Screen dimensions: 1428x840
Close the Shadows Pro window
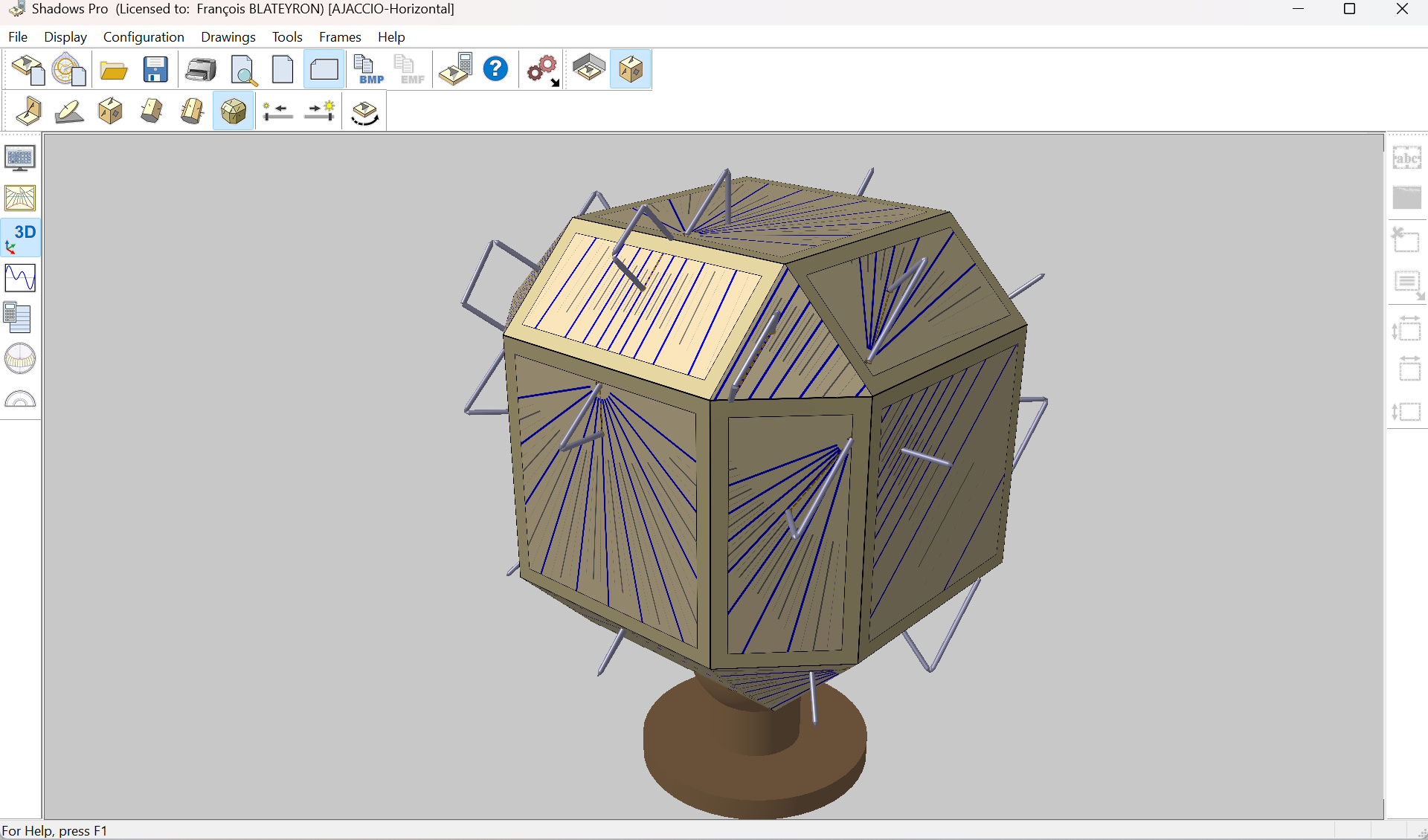point(1402,9)
